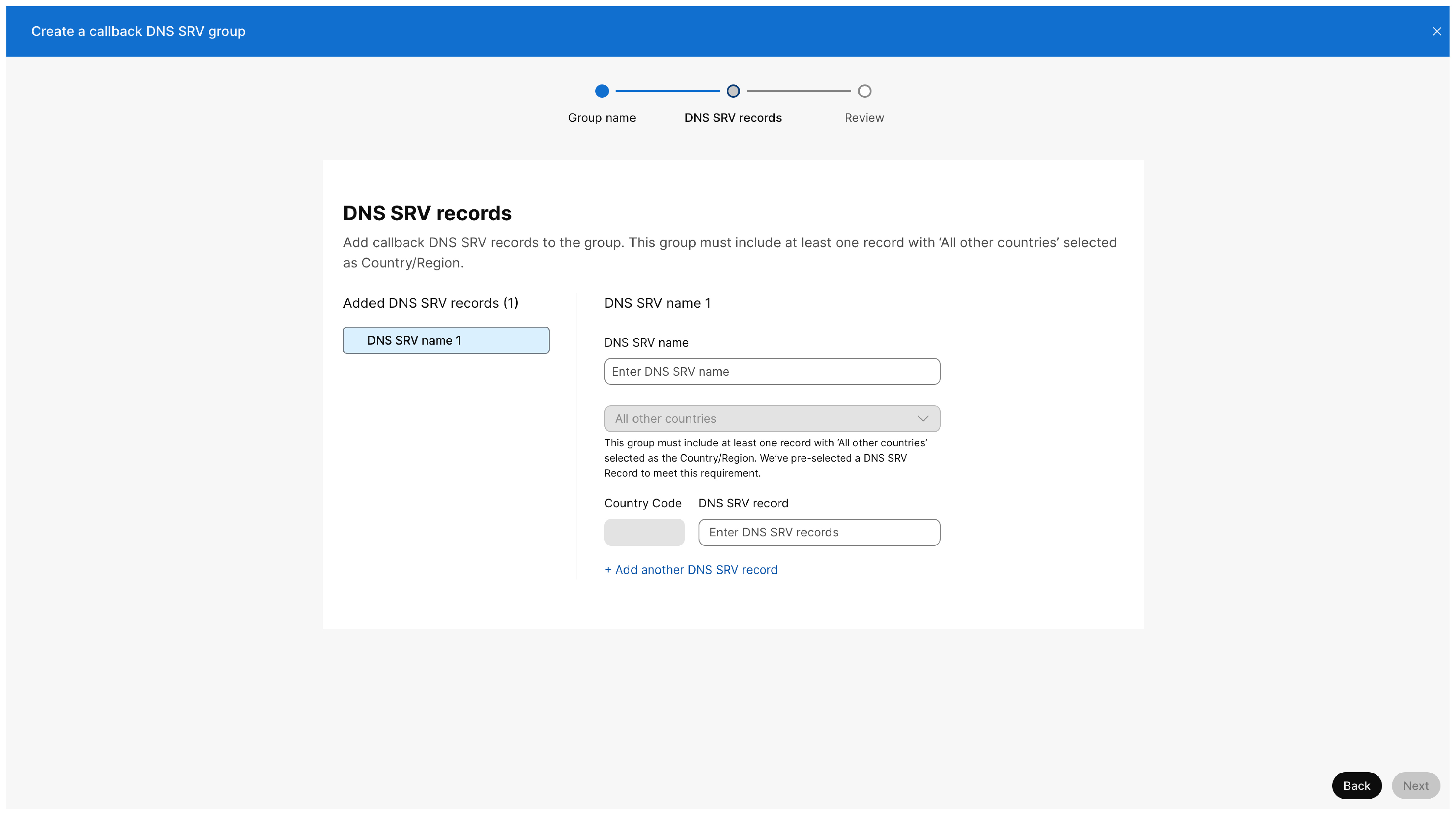Close the Create a callback DNS SRV group dialog
This screenshot has height=815, width=1456.
(1436, 32)
